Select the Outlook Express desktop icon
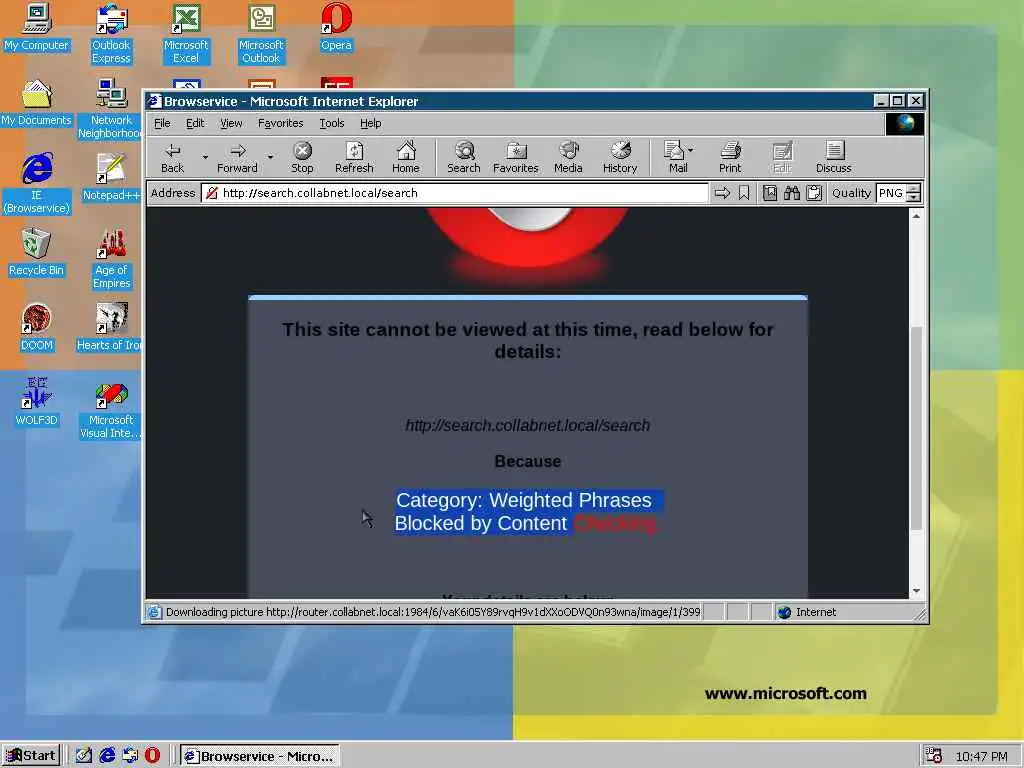Image resolution: width=1024 pixels, height=768 pixels. point(111,34)
